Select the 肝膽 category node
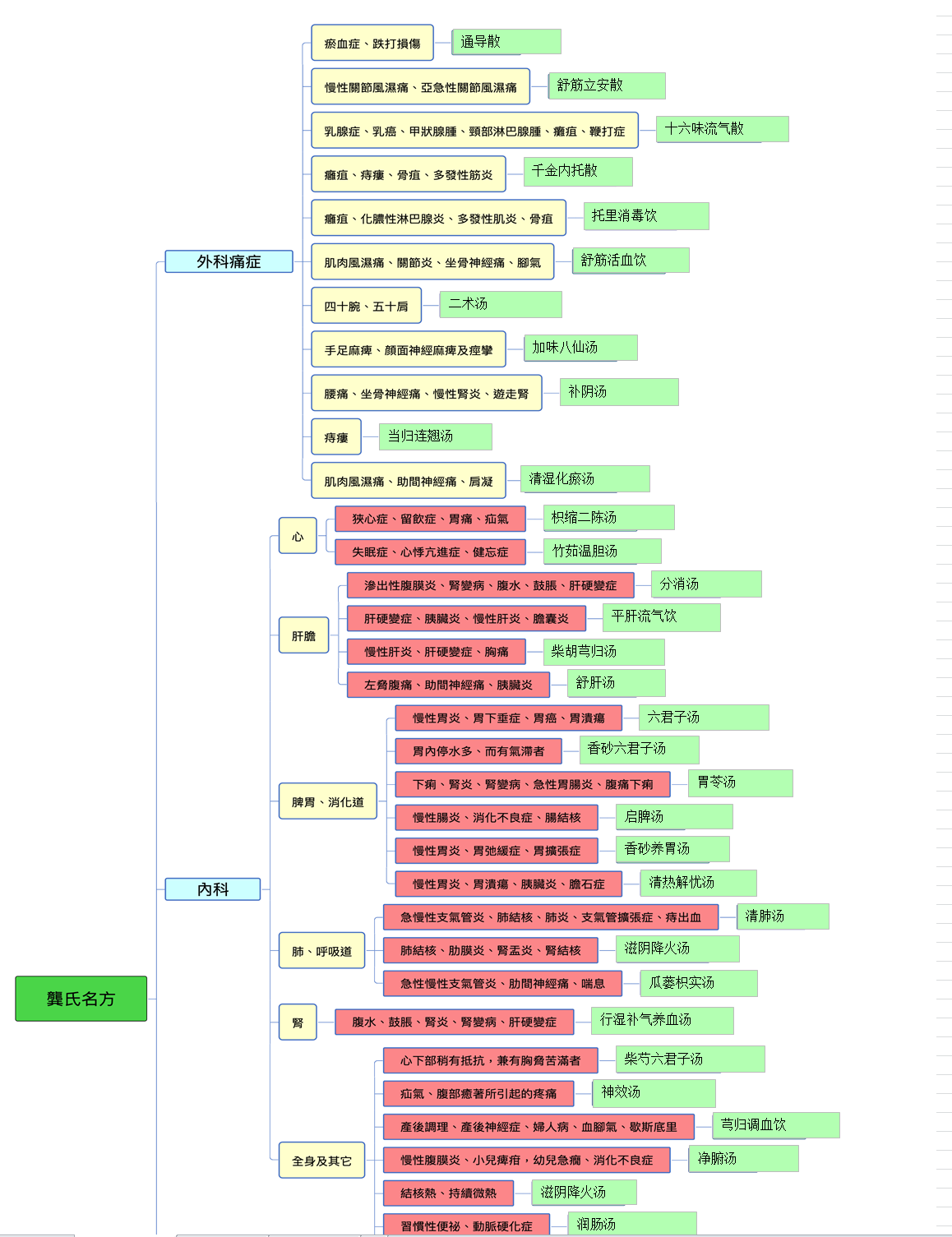 click(x=303, y=635)
